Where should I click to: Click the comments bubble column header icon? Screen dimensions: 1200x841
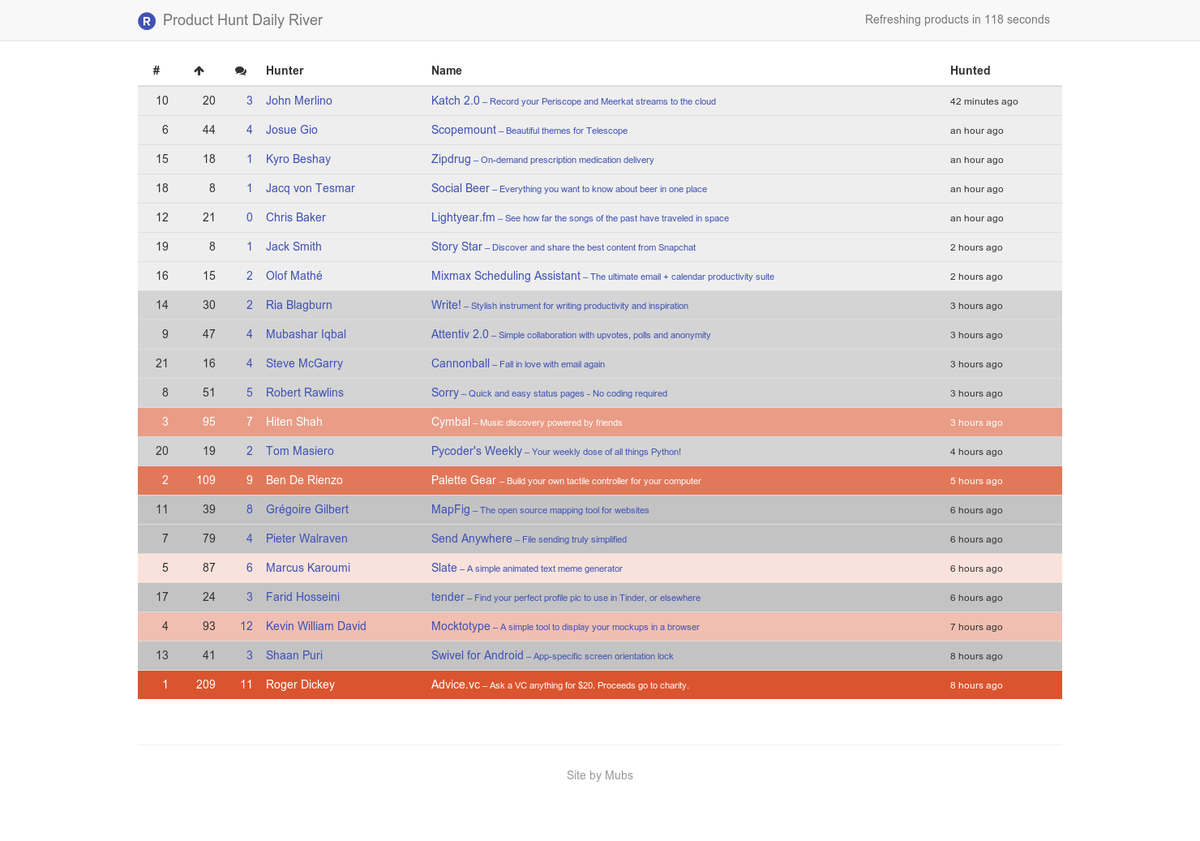tap(241, 71)
